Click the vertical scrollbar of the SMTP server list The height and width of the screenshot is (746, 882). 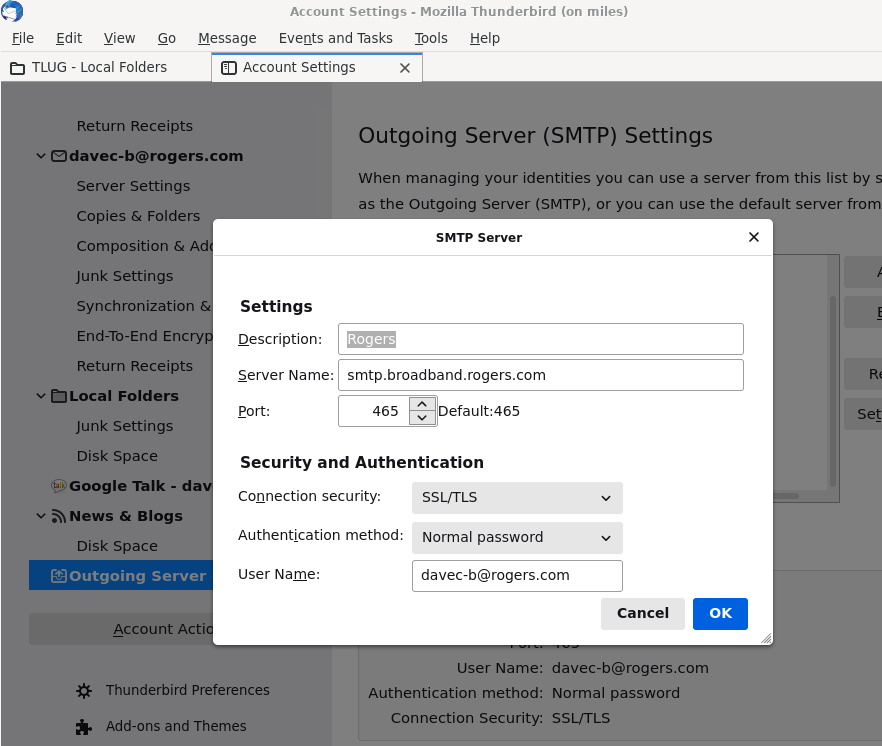pyautogui.click(x=833, y=391)
